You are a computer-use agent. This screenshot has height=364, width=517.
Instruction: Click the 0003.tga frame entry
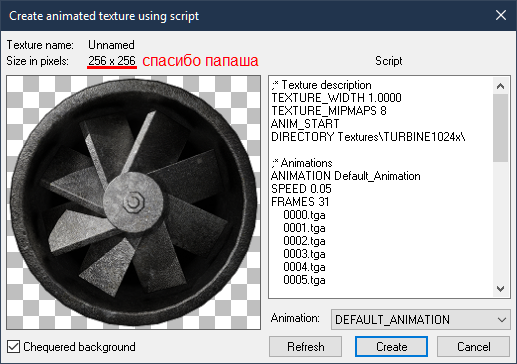pos(304,254)
